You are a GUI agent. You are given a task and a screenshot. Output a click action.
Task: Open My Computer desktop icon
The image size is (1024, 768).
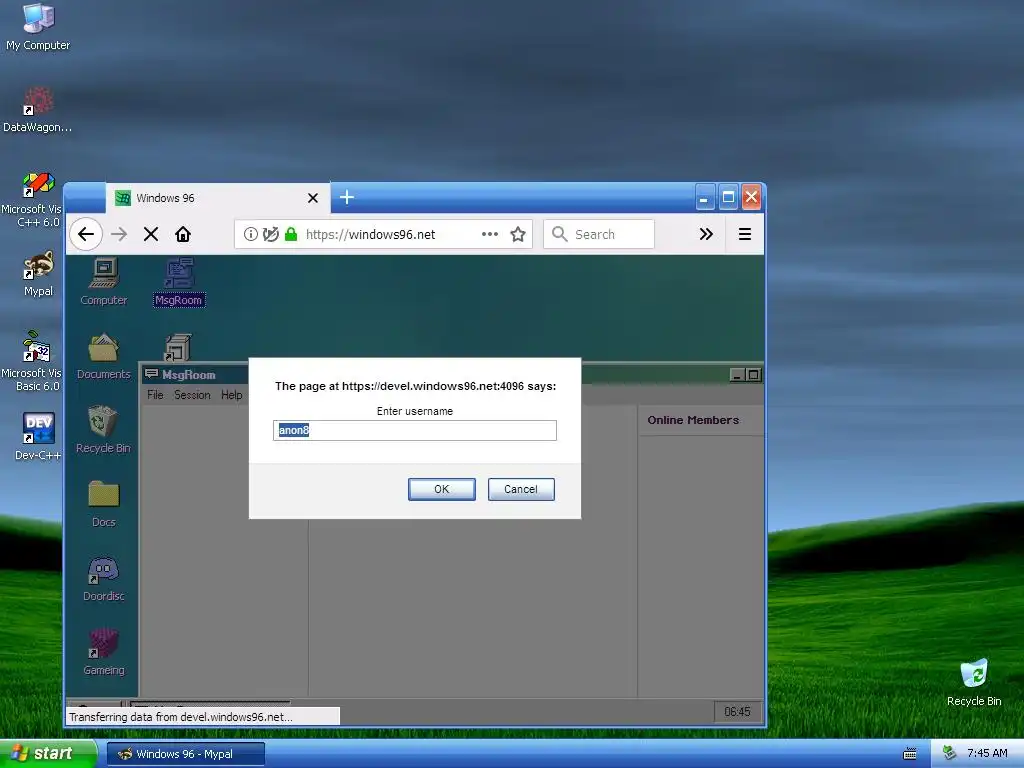(x=38, y=27)
